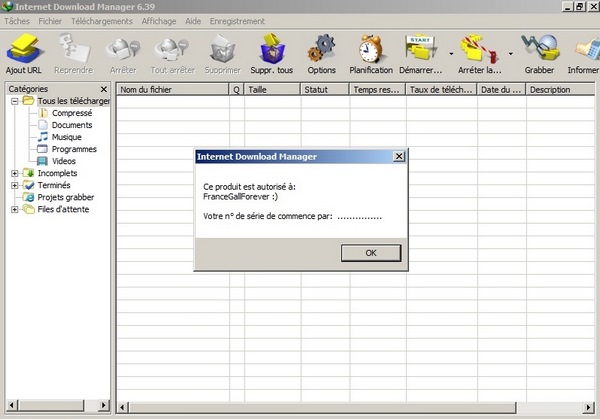Collapse the Tous les télécharger tree node

pos(15,101)
